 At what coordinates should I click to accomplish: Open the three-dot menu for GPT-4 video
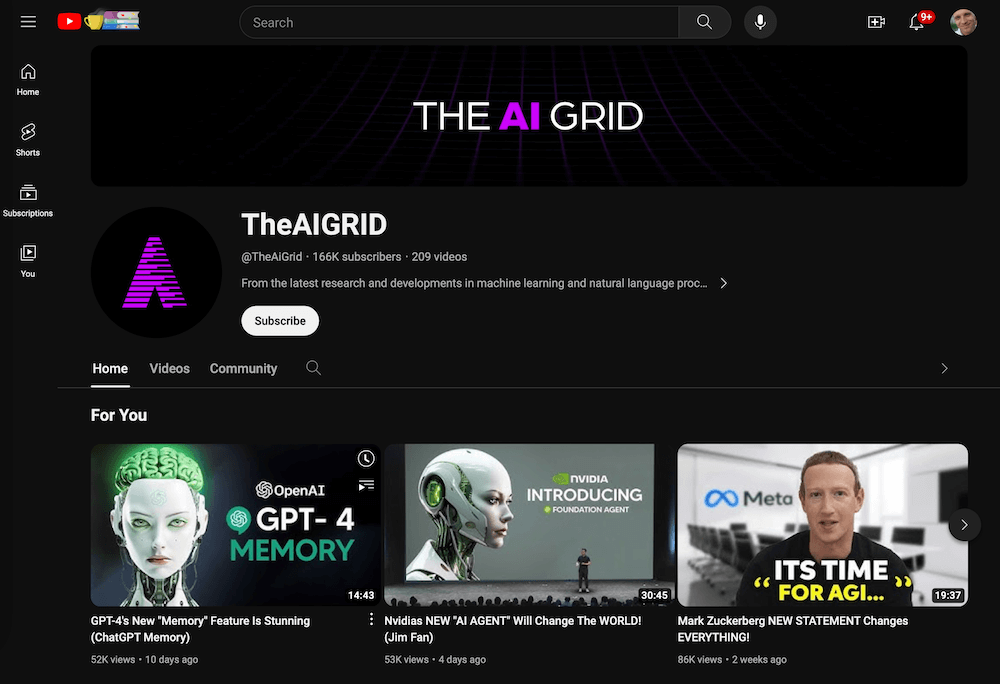(371, 619)
